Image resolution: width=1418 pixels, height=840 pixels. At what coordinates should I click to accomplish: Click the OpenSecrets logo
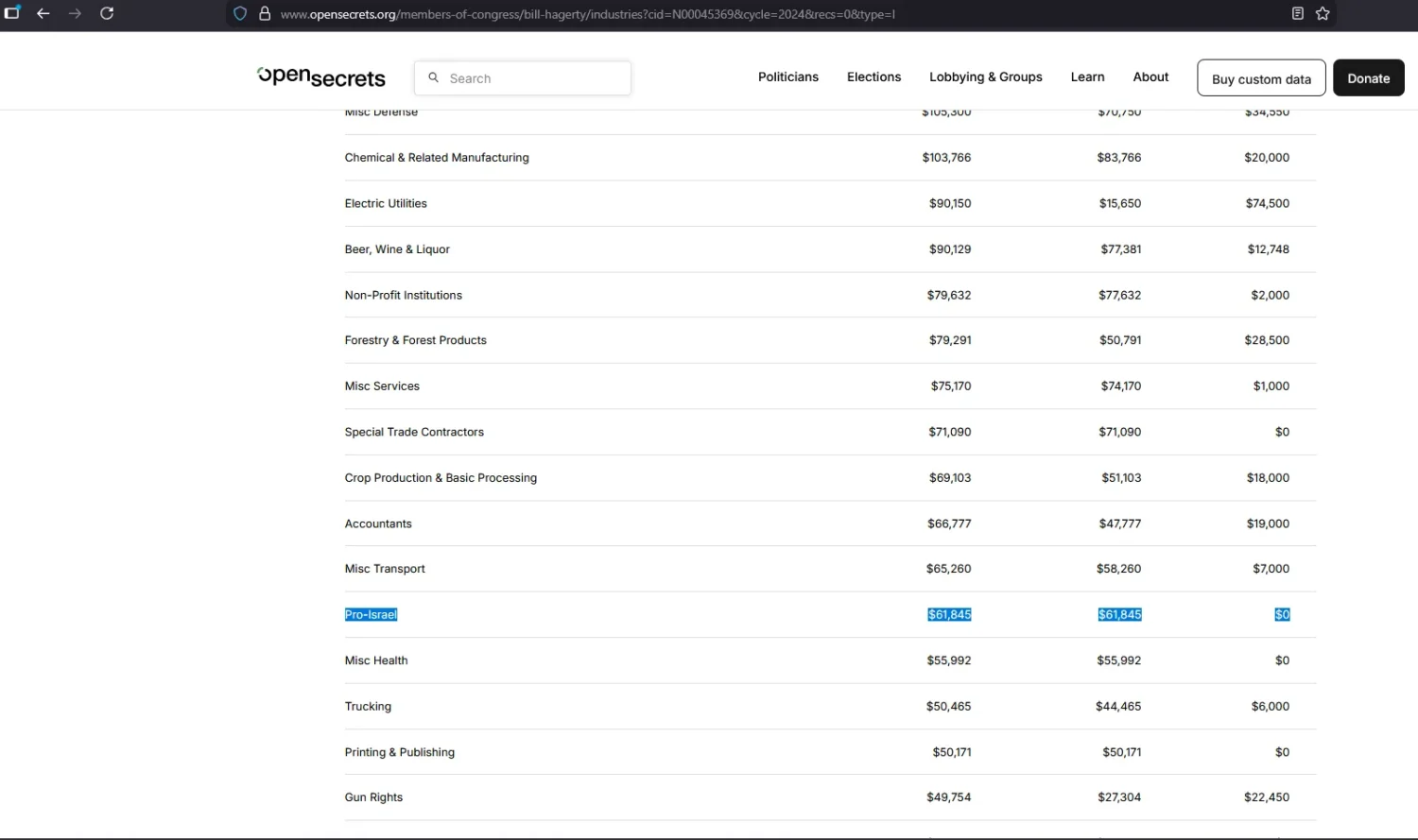pyautogui.click(x=321, y=77)
